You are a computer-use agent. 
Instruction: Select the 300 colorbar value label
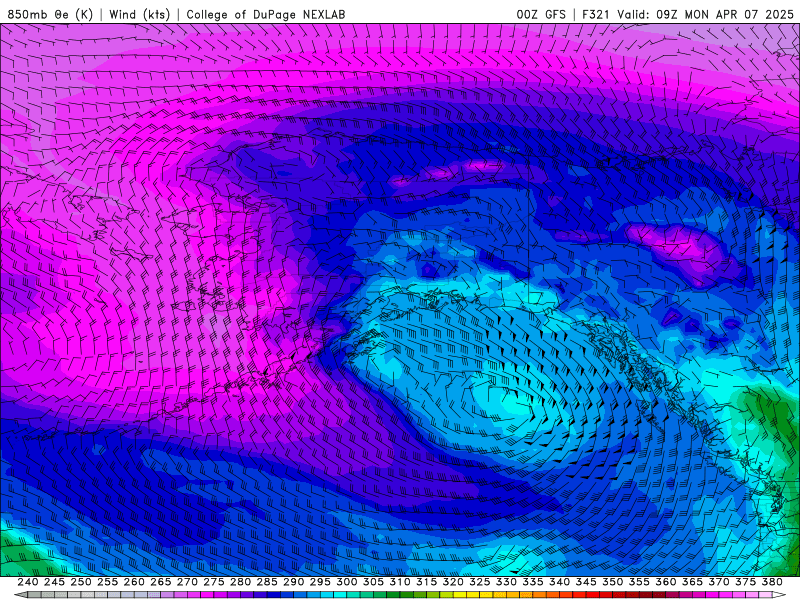(x=347, y=582)
